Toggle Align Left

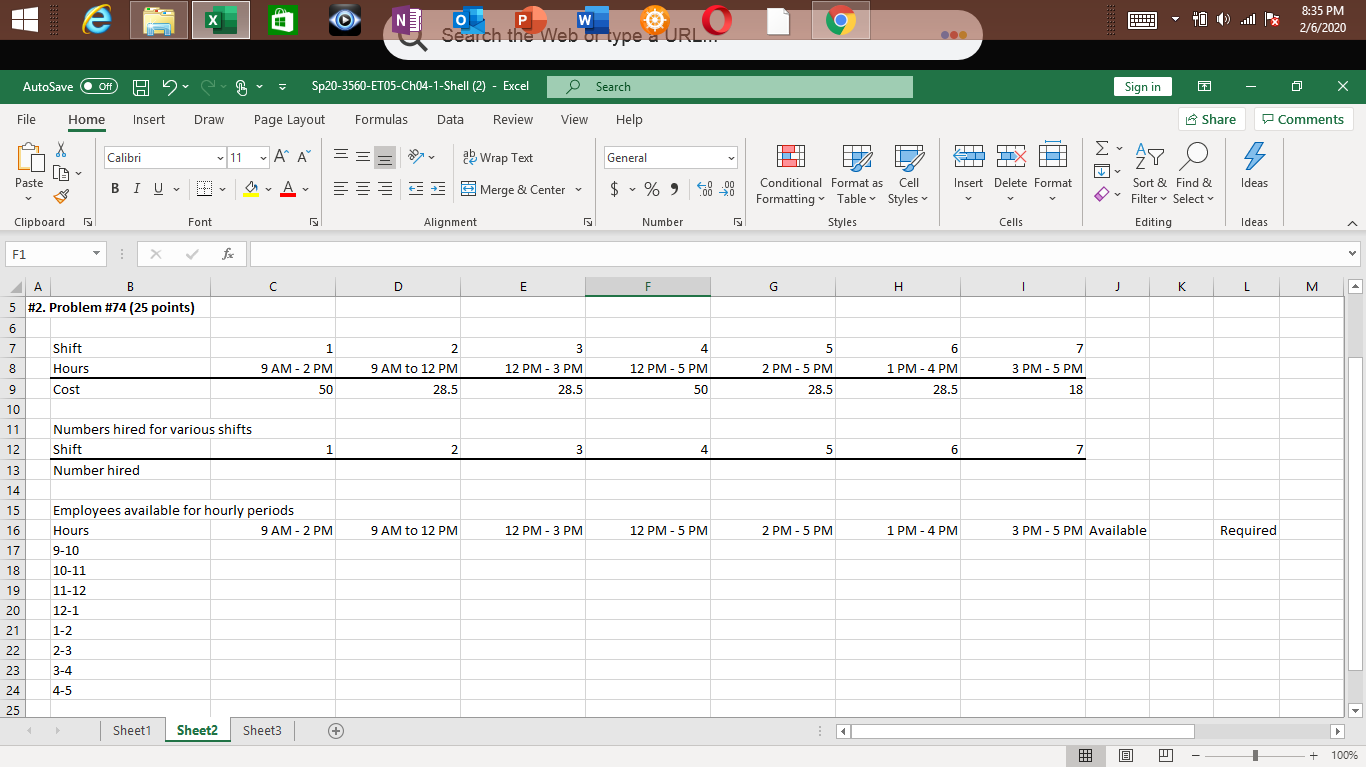tap(341, 189)
